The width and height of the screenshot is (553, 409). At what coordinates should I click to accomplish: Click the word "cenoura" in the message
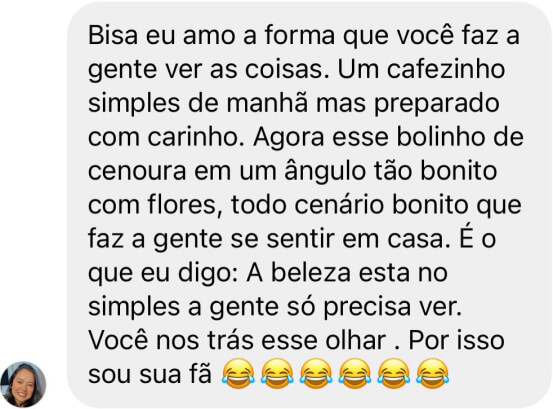pyautogui.click(x=137, y=171)
